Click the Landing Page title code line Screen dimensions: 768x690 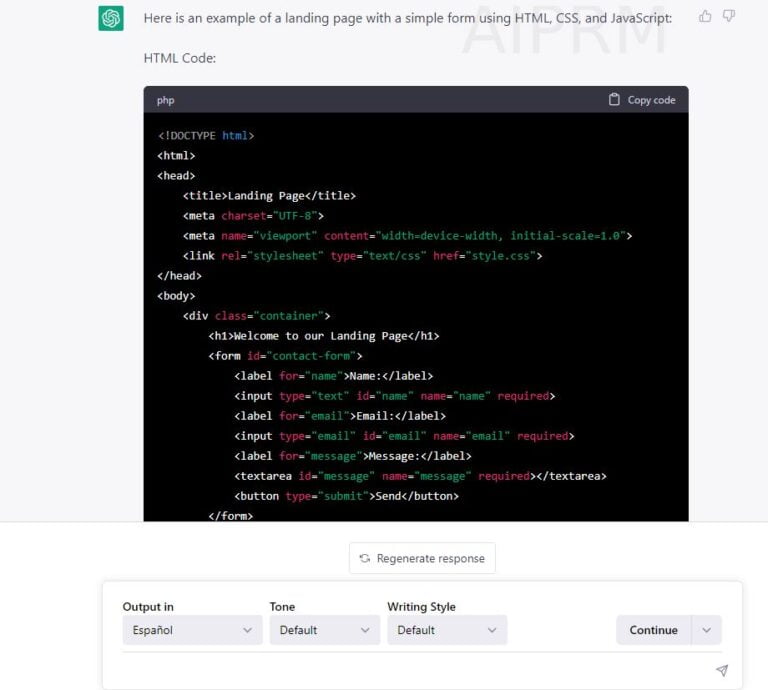(269, 196)
